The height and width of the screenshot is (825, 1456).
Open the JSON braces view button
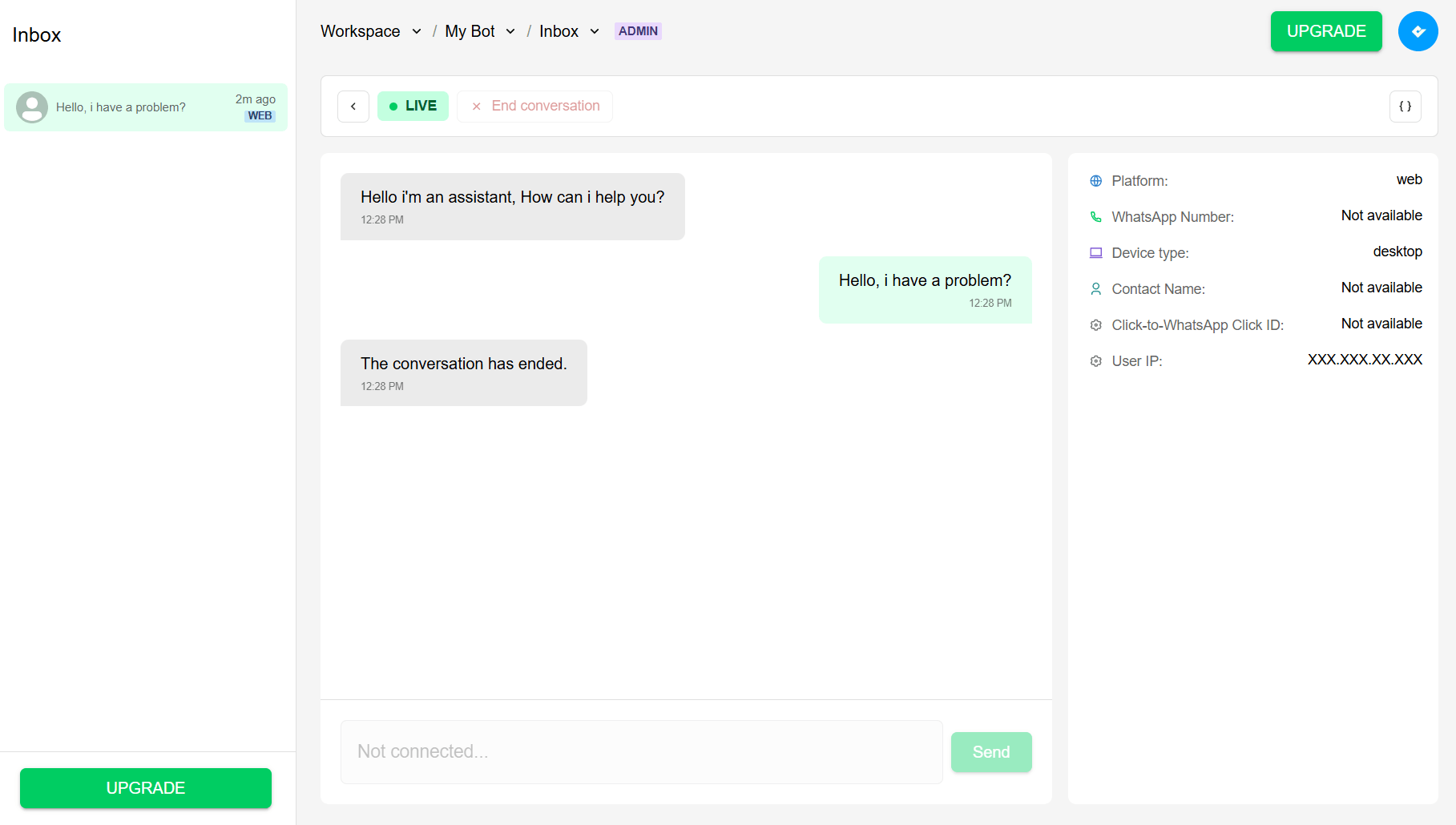coord(1405,106)
